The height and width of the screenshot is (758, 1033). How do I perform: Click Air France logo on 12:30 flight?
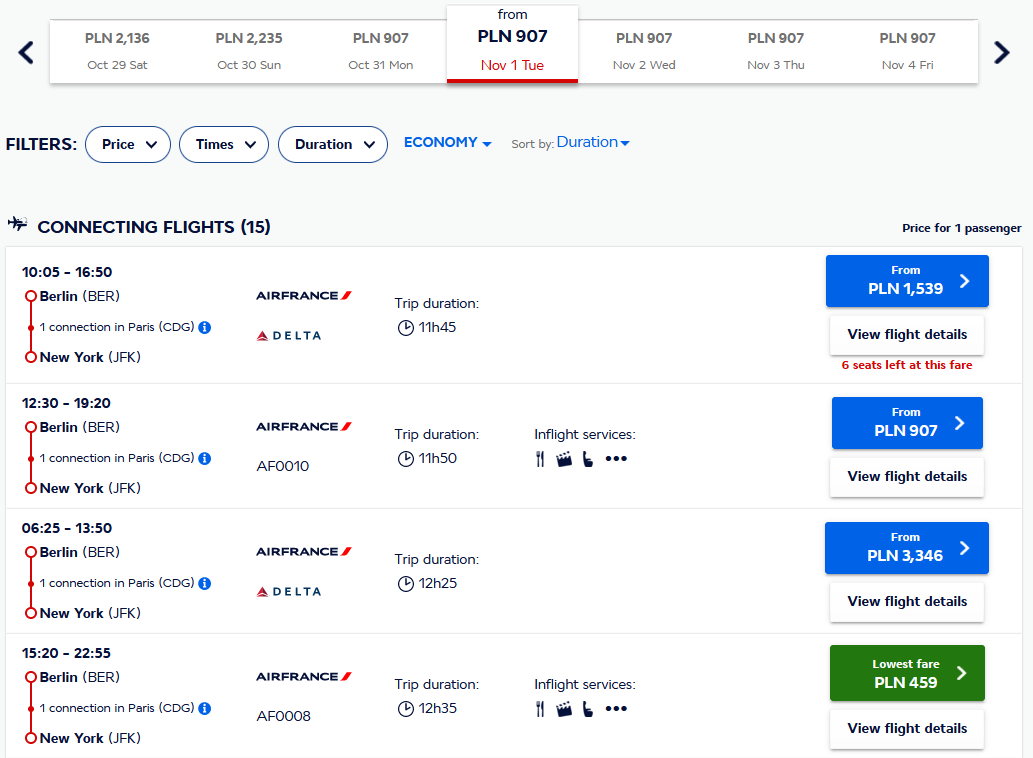pos(304,427)
